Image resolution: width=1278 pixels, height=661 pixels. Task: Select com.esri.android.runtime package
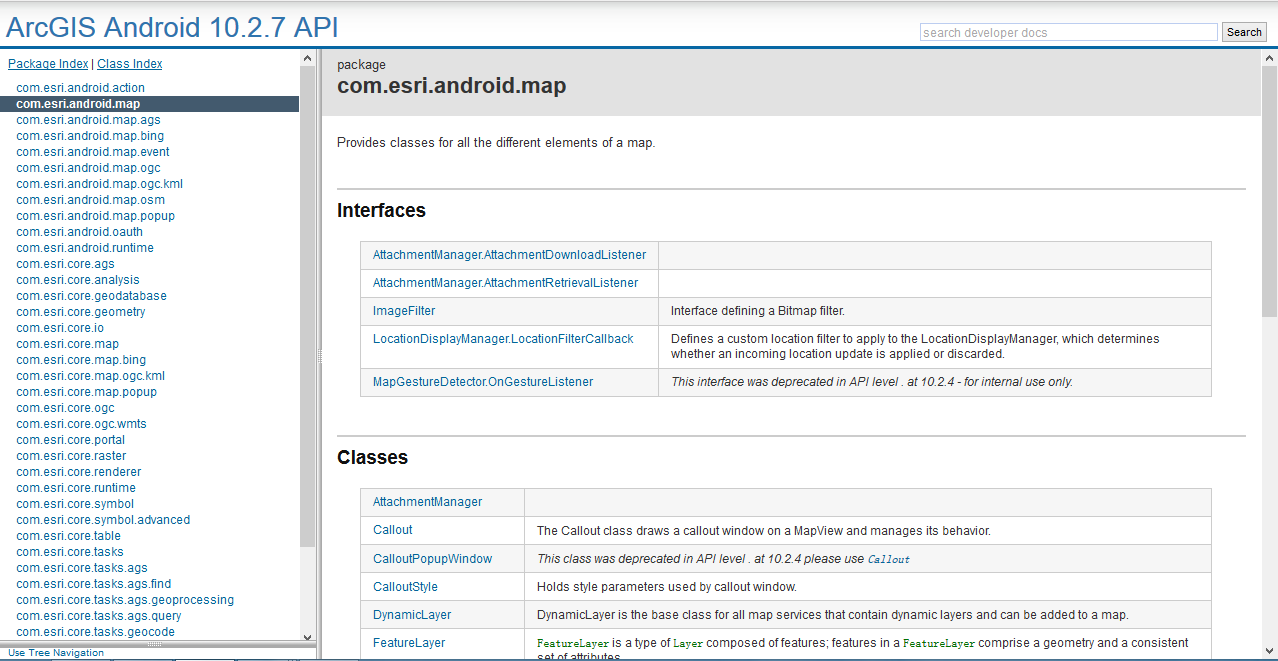tap(85, 248)
